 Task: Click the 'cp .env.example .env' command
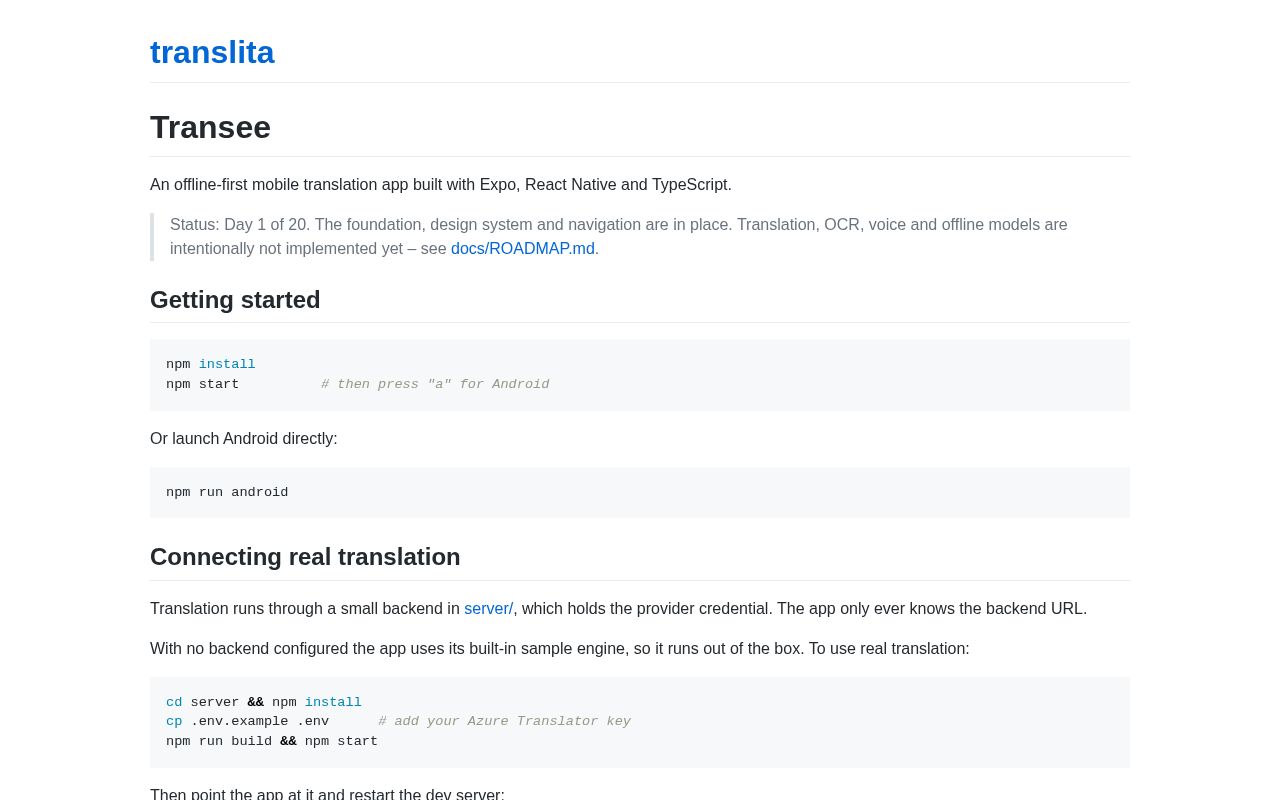click(248, 722)
